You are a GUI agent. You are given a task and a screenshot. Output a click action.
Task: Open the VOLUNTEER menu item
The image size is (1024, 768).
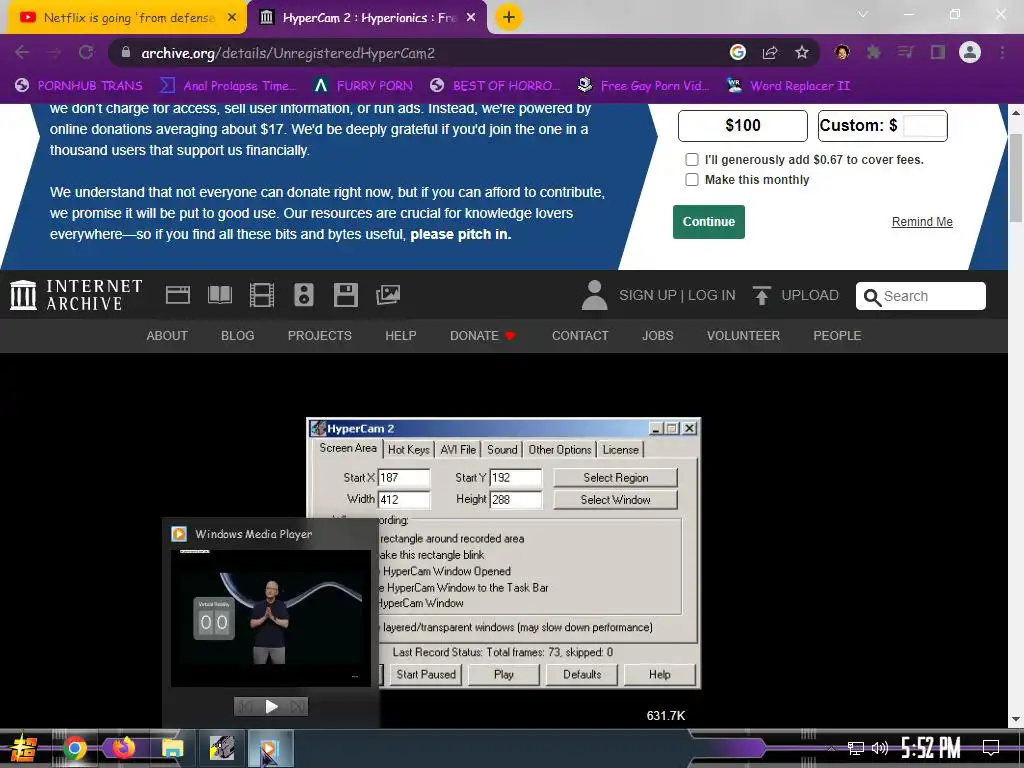743,336
